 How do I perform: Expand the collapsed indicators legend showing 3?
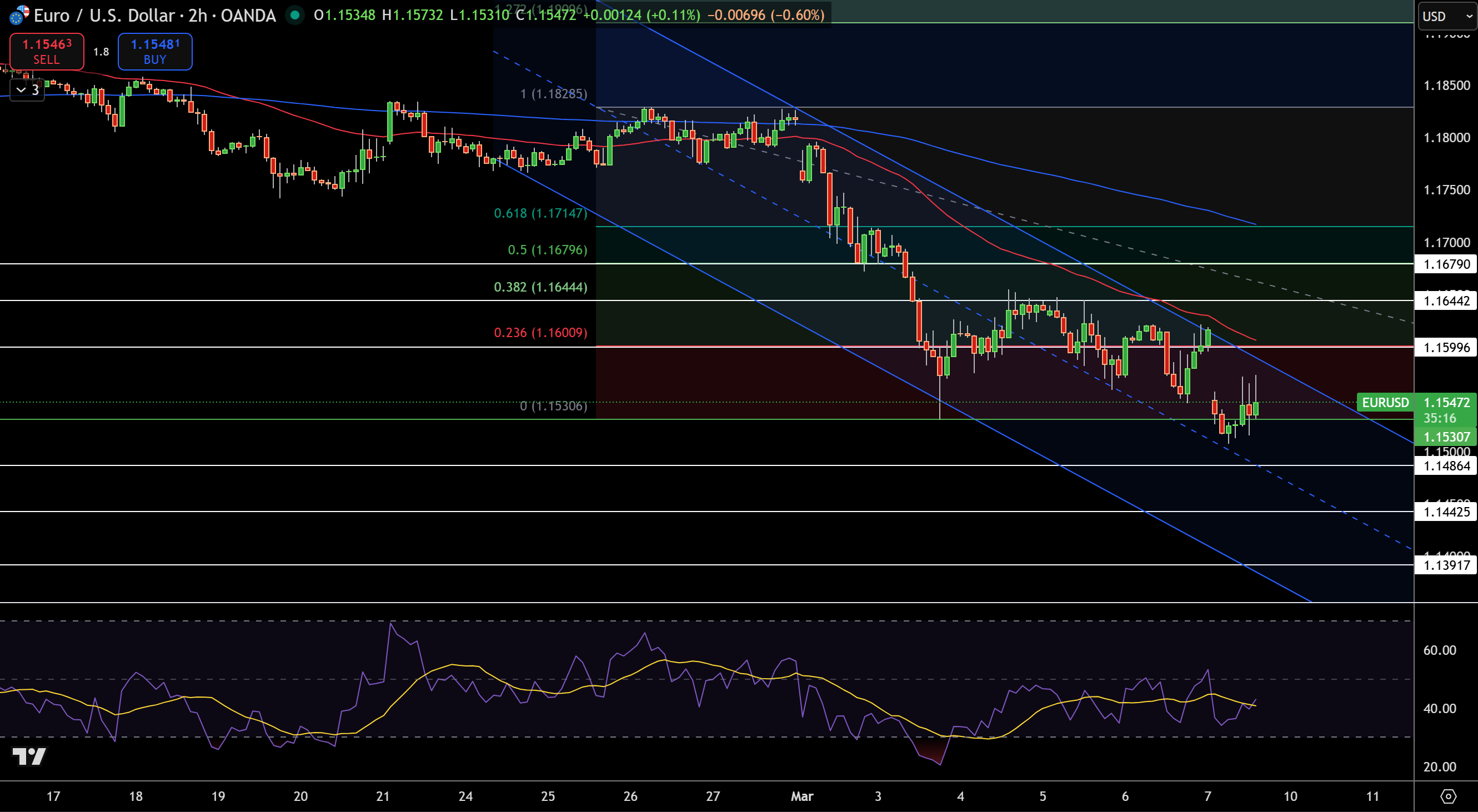coord(28,90)
